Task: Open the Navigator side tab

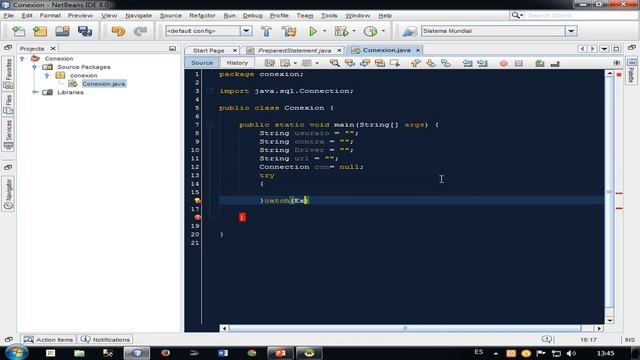Action: pos(8,194)
